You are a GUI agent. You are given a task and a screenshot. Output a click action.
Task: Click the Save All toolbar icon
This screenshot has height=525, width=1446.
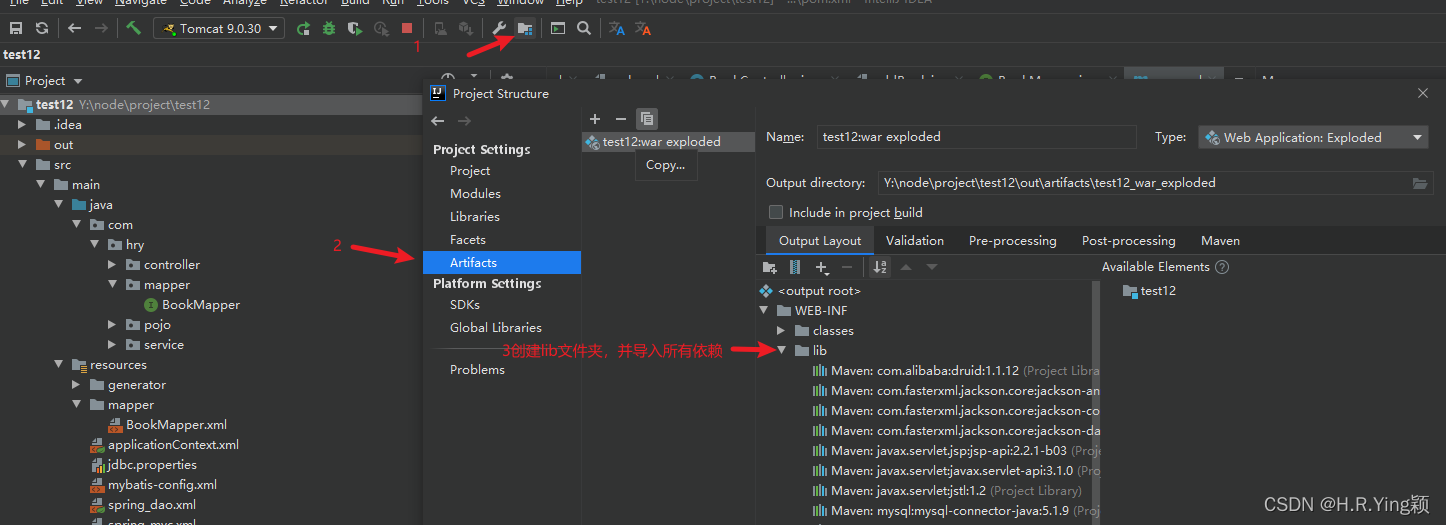click(16, 29)
